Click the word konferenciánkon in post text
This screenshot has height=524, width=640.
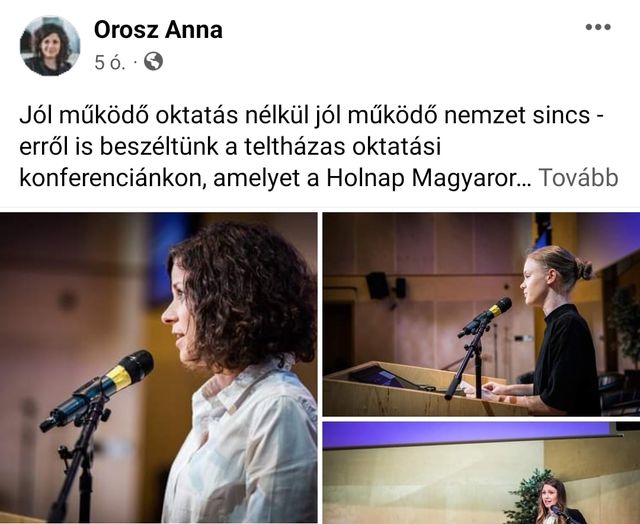(x=111, y=179)
